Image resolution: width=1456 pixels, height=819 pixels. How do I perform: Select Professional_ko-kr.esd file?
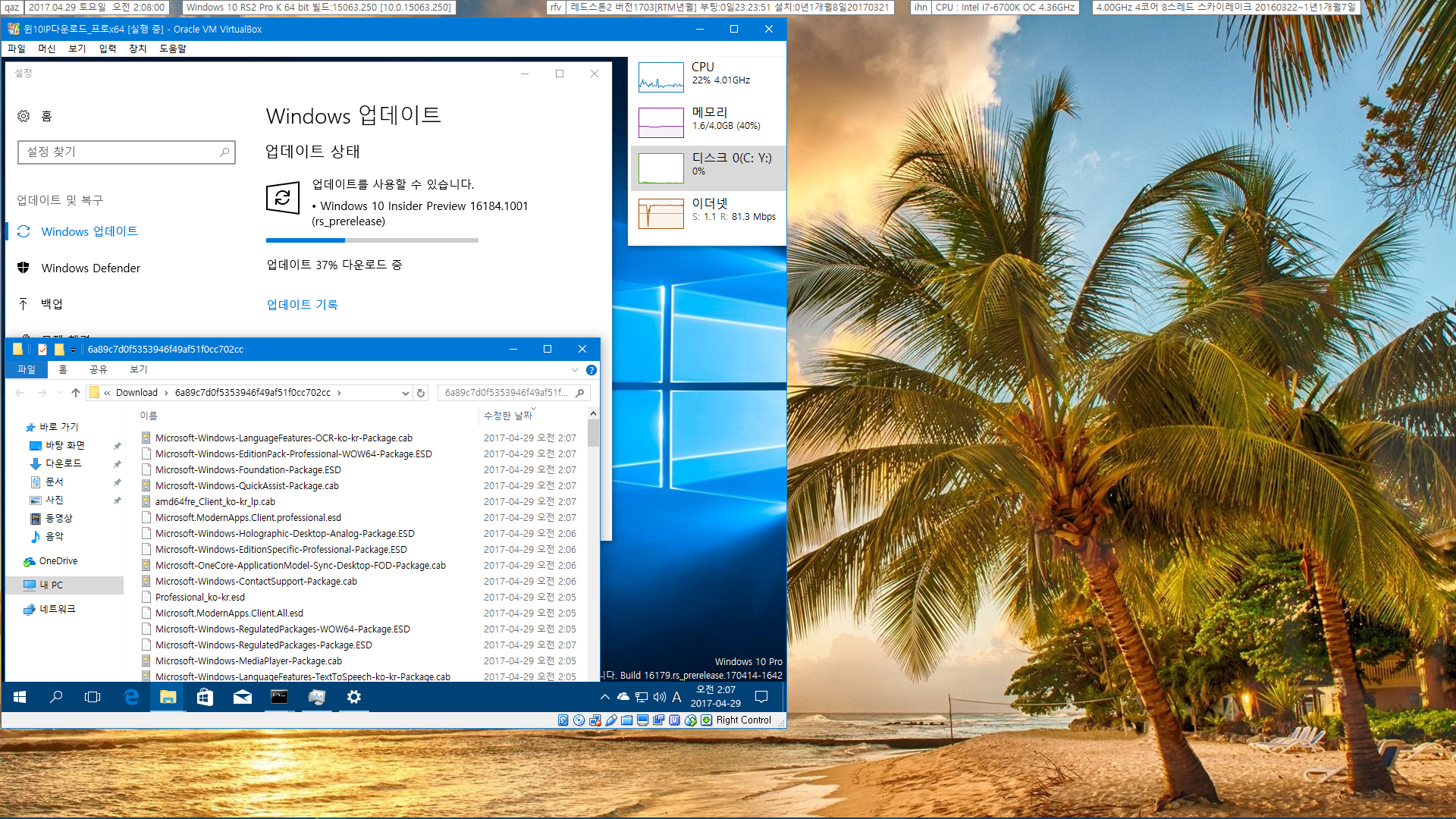[200, 598]
